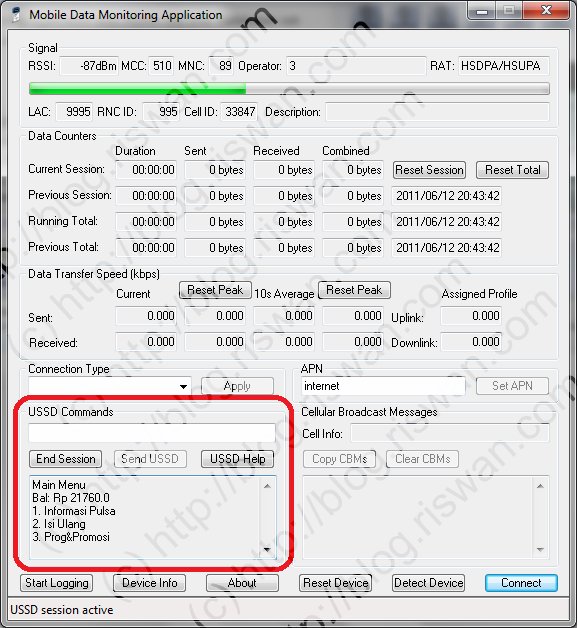Open USSD Help
The image size is (578, 628).
(238, 459)
